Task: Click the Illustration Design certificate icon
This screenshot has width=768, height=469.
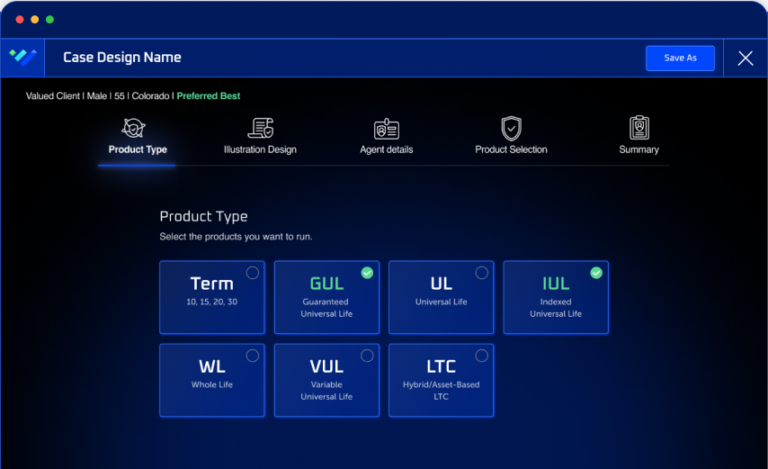Action: [260, 128]
